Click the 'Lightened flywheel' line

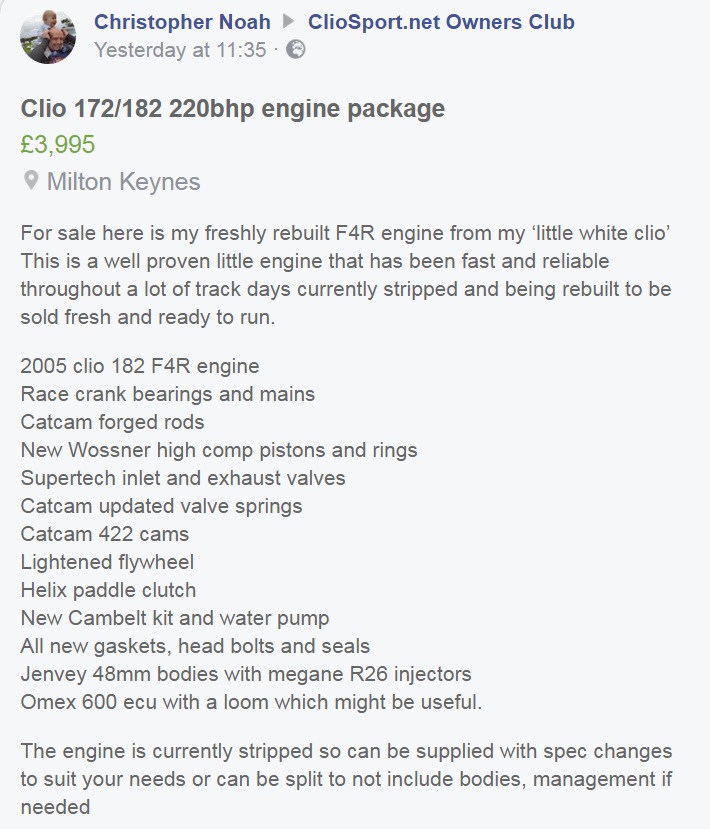pos(107,561)
